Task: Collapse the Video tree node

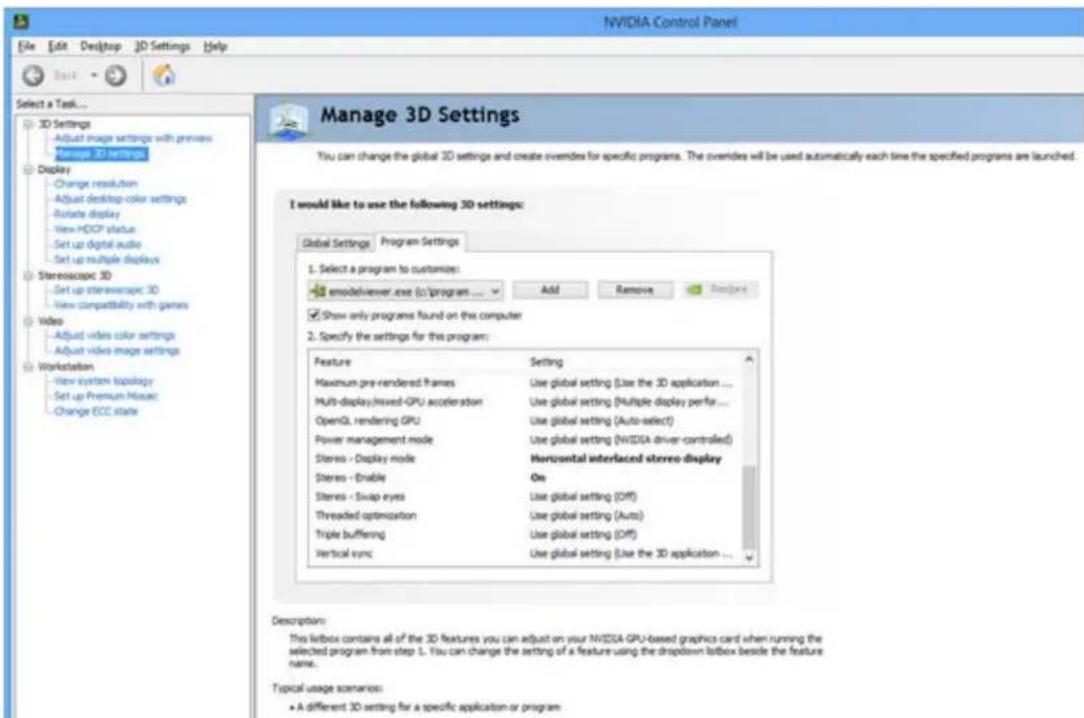Action: (28, 321)
